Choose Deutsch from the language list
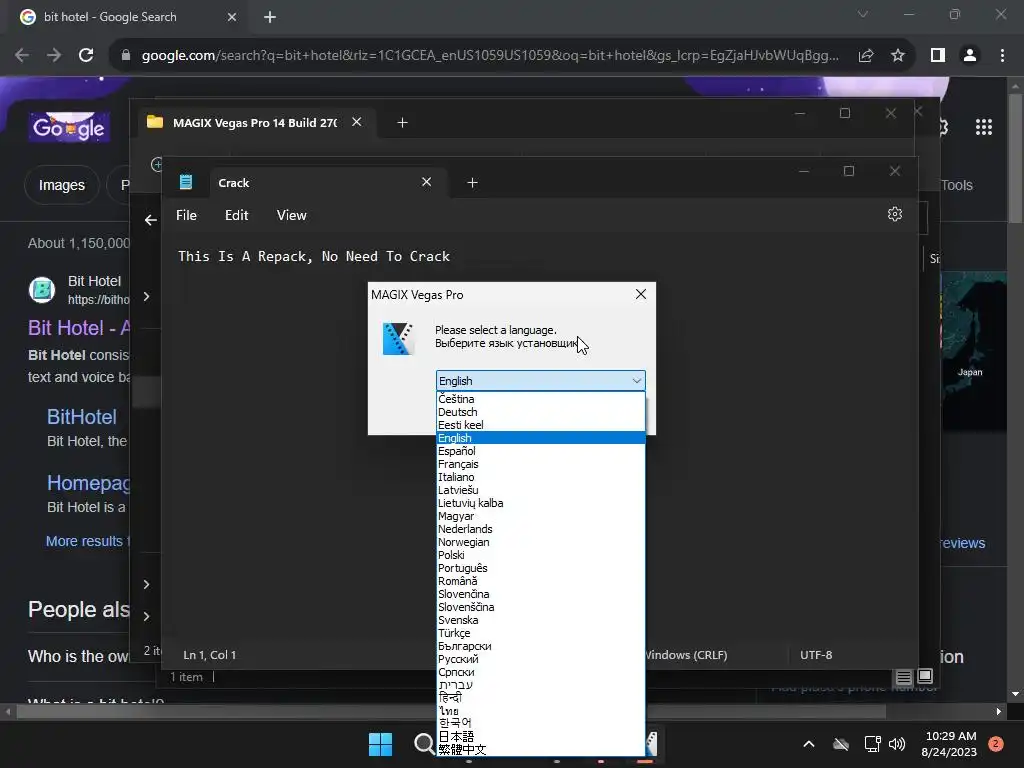Screen dimensions: 1024x768 click(541, 412)
